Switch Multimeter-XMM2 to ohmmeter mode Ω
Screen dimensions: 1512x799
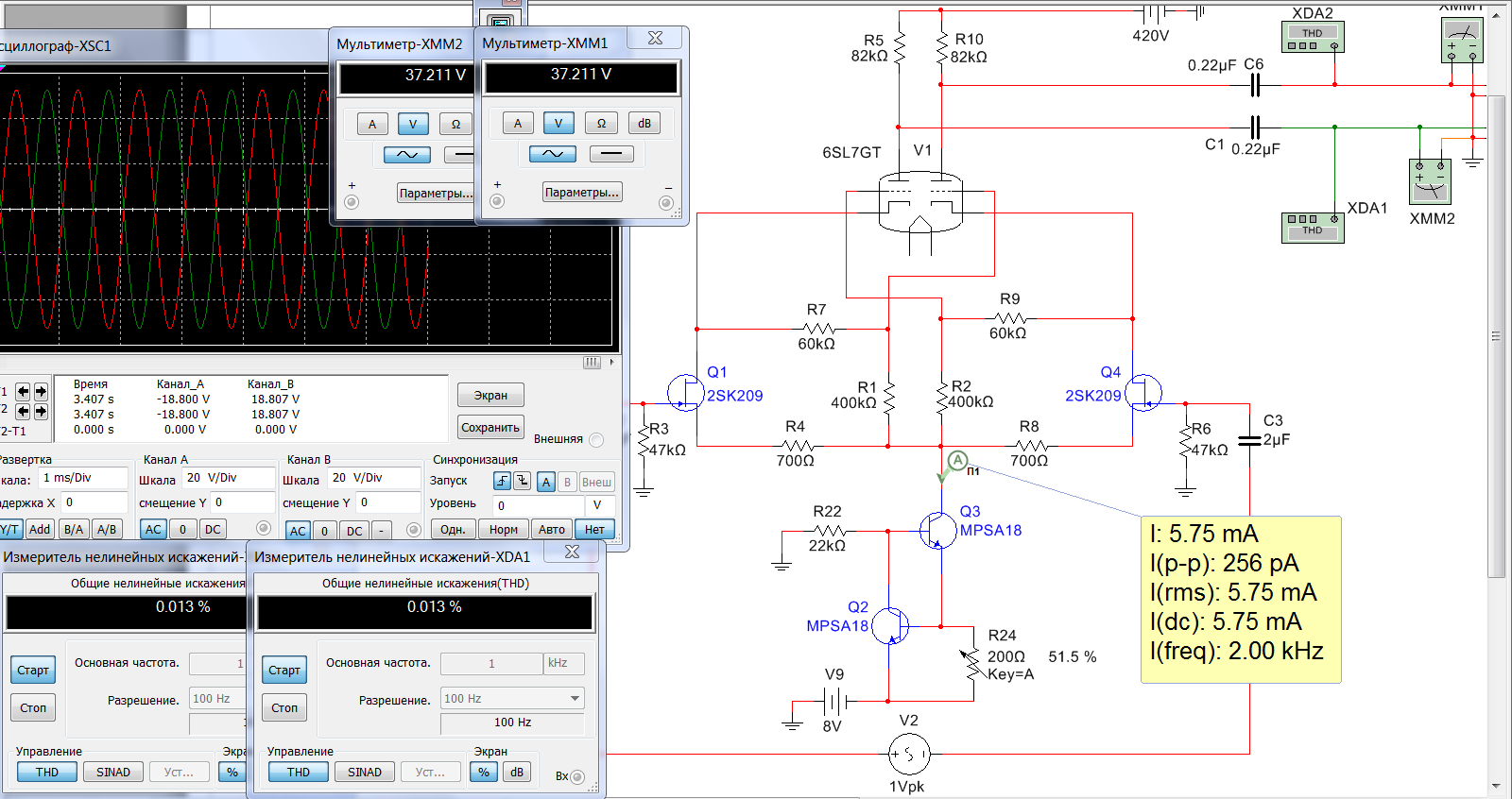(455, 124)
